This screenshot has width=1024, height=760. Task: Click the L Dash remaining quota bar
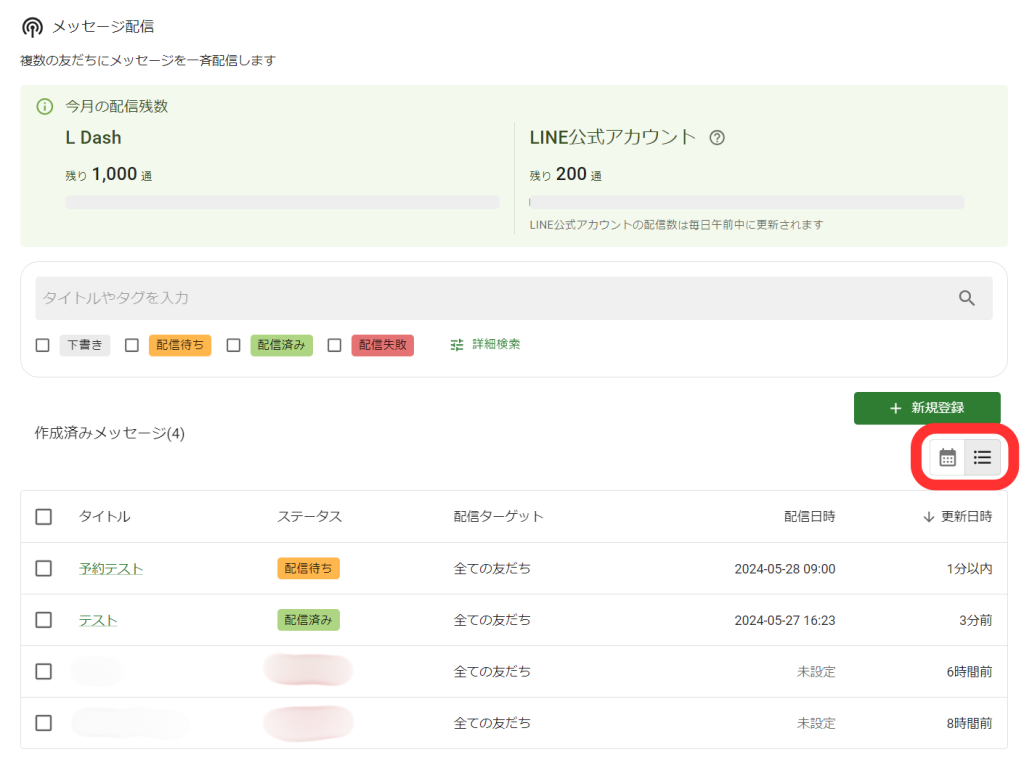(282, 202)
